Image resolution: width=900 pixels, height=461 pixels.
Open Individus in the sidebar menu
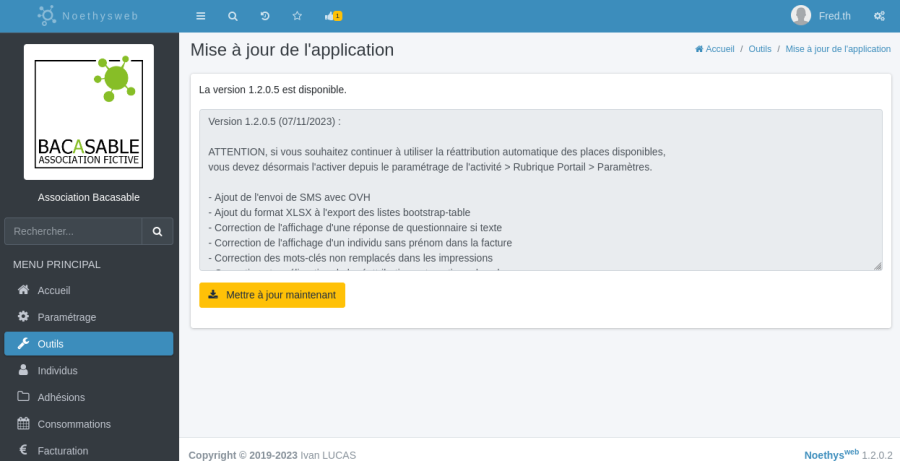pos(57,370)
